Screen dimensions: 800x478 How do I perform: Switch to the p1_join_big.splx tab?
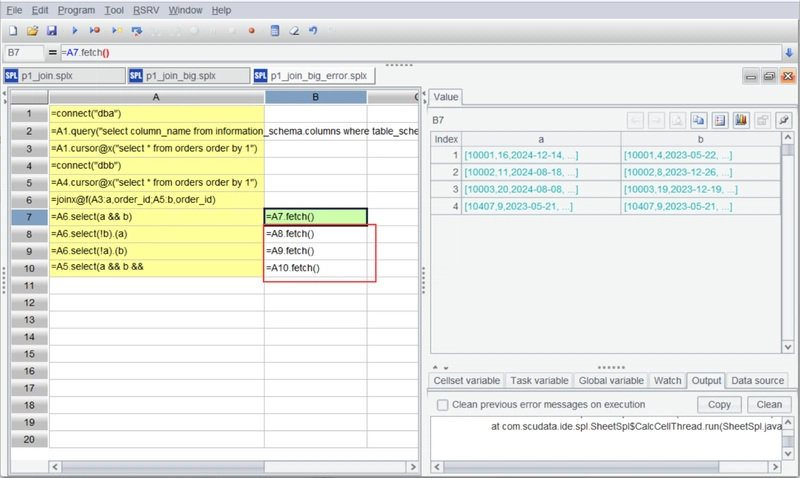point(189,76)
